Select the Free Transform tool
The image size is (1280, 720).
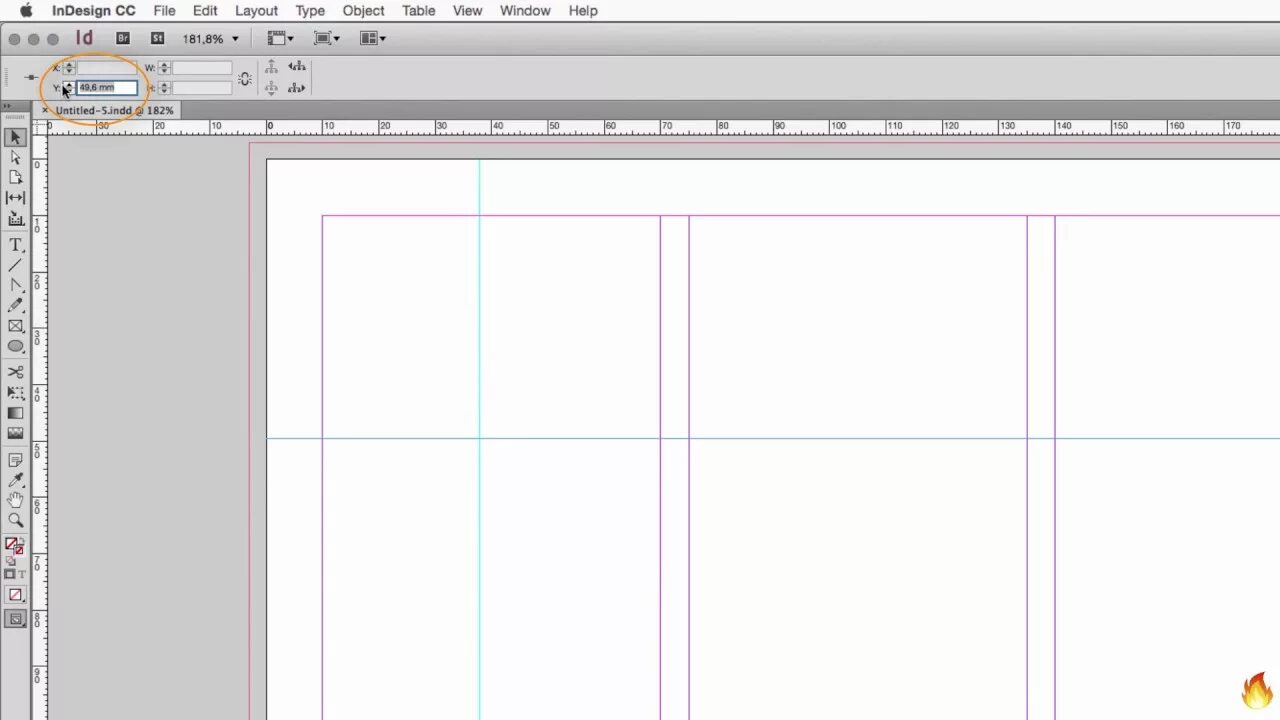[x=15, y=393]
